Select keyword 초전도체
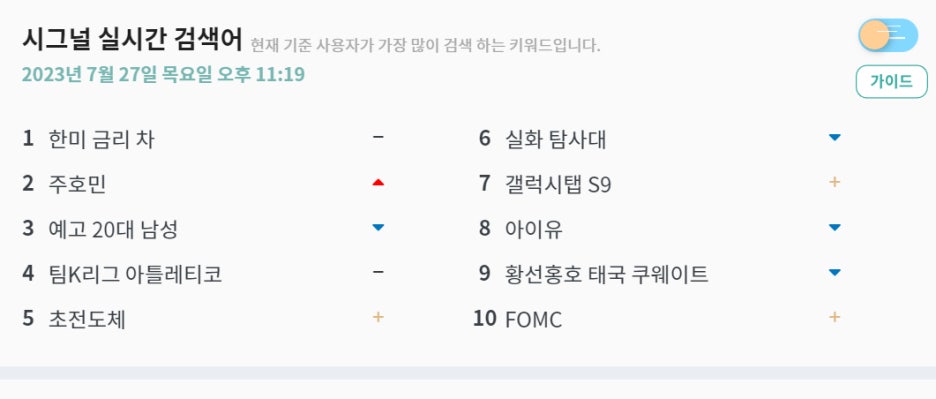This screenshot has height=399, width=936. coord(87,320)
